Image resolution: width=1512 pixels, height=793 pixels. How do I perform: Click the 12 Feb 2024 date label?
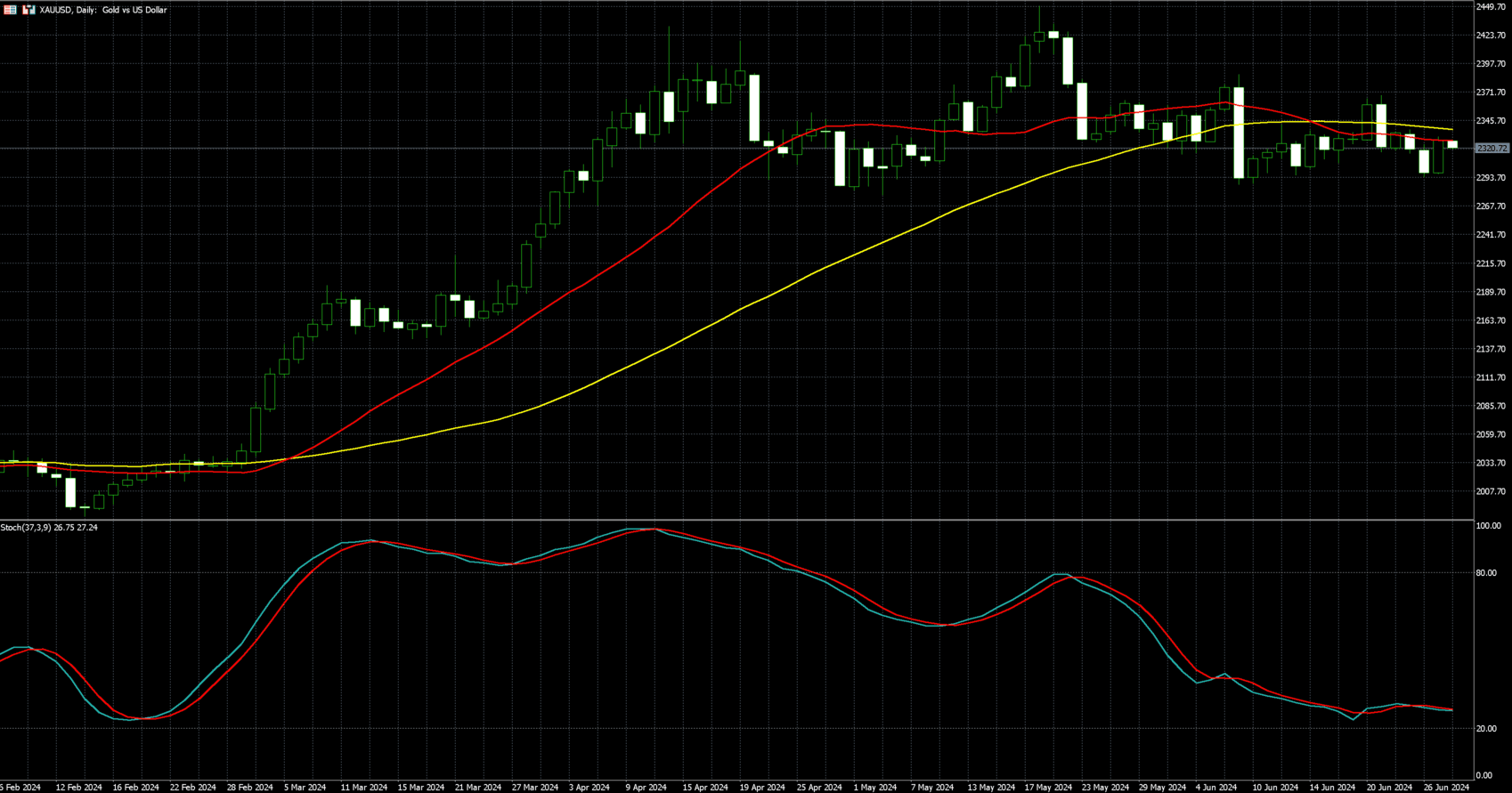(x=78, y=788)
